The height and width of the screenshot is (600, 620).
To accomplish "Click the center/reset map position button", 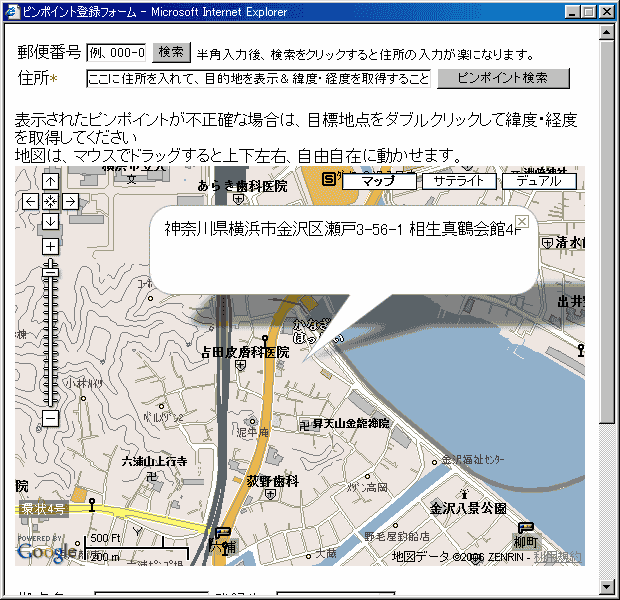I will tap(50, 201).
